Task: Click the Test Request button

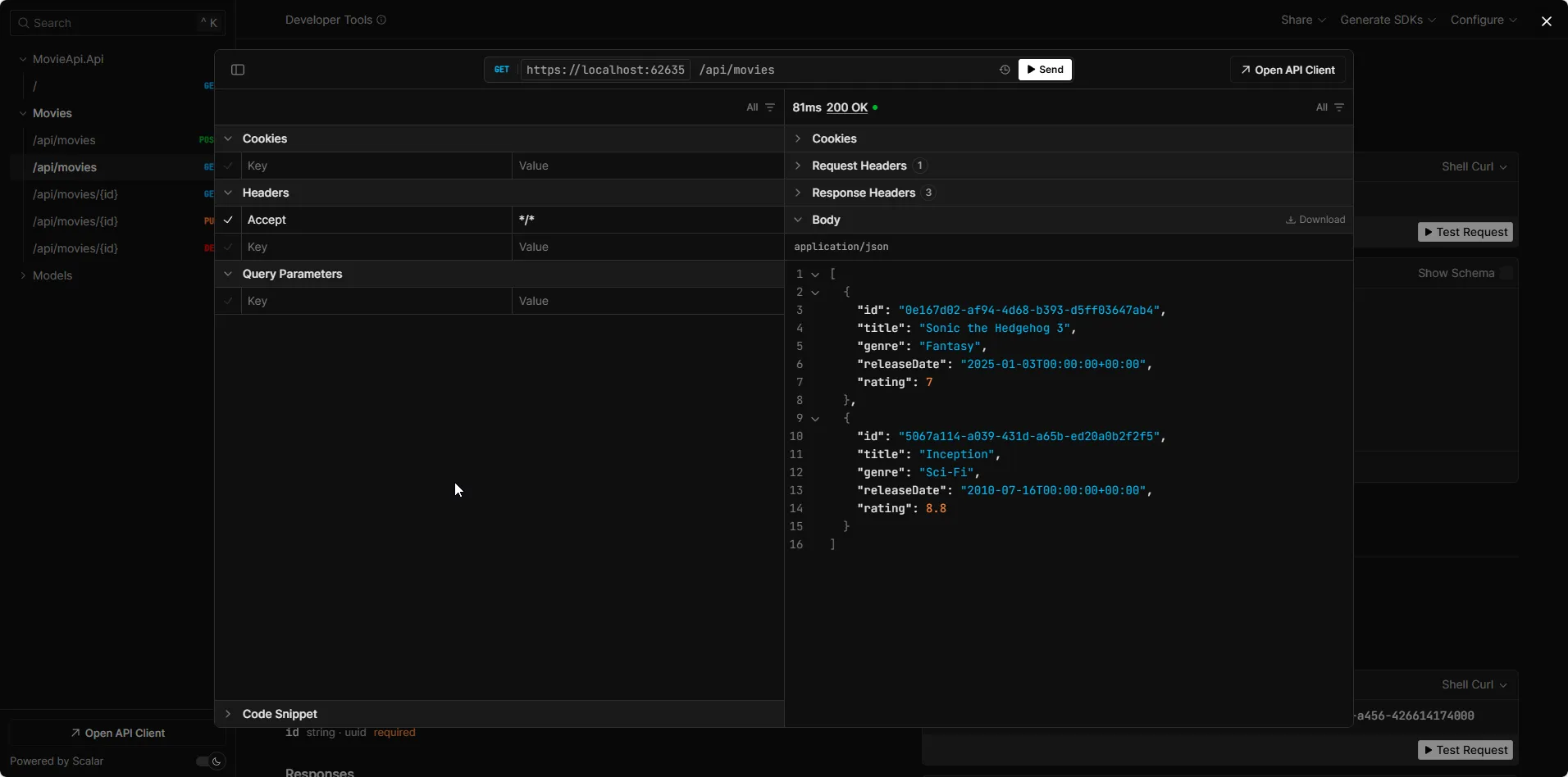Action: pos(1465,232)
